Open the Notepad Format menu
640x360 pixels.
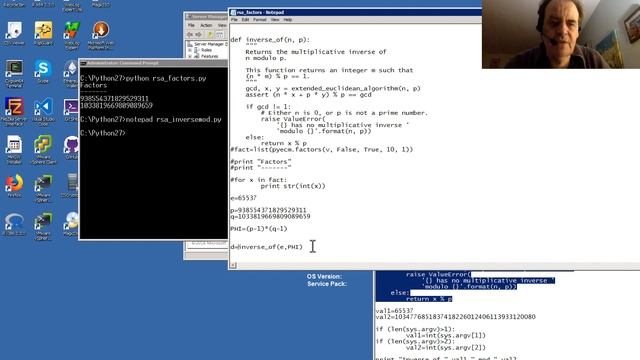[x=260, y=20]
